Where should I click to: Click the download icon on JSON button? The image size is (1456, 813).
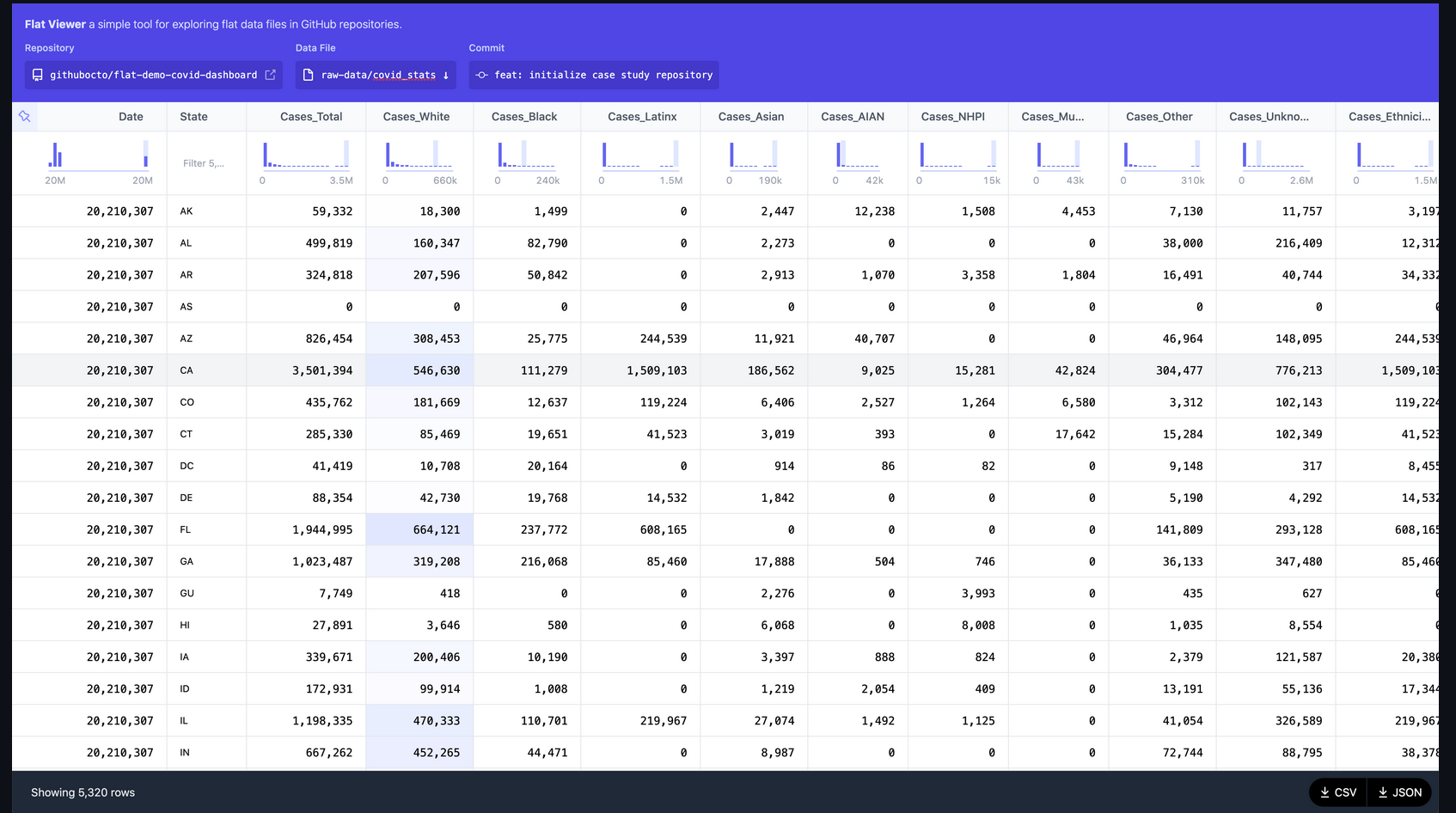1383,792
